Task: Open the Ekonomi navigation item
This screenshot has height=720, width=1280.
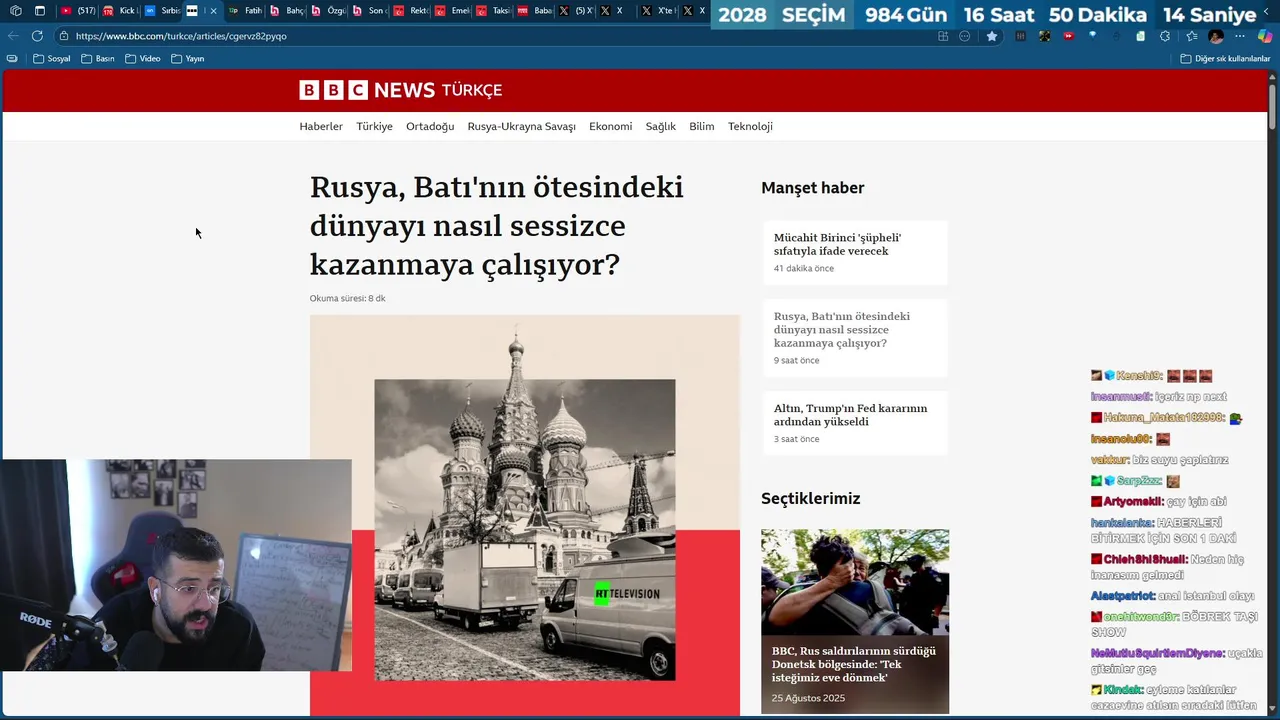Action: (610, 126)
